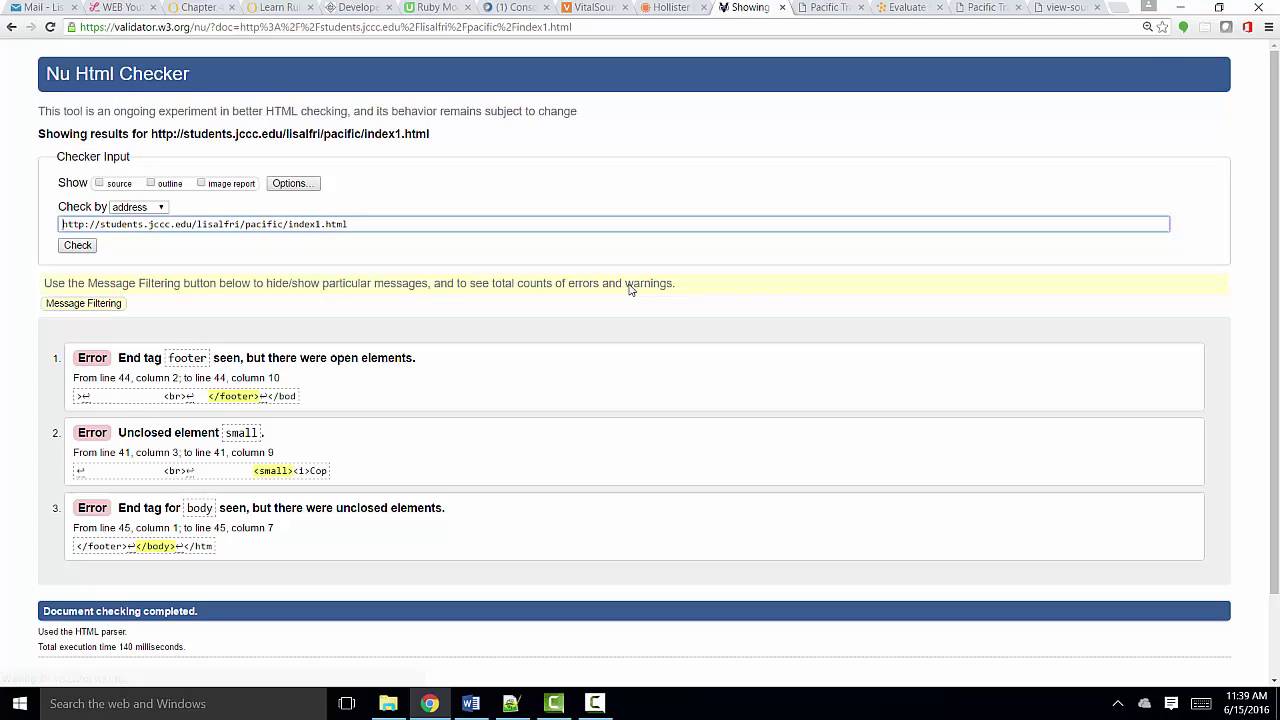Image resolution: width=1280 pixels, height=720 pixels.
Task: Open Action Center notifications
Action: tap(1171, 703)
